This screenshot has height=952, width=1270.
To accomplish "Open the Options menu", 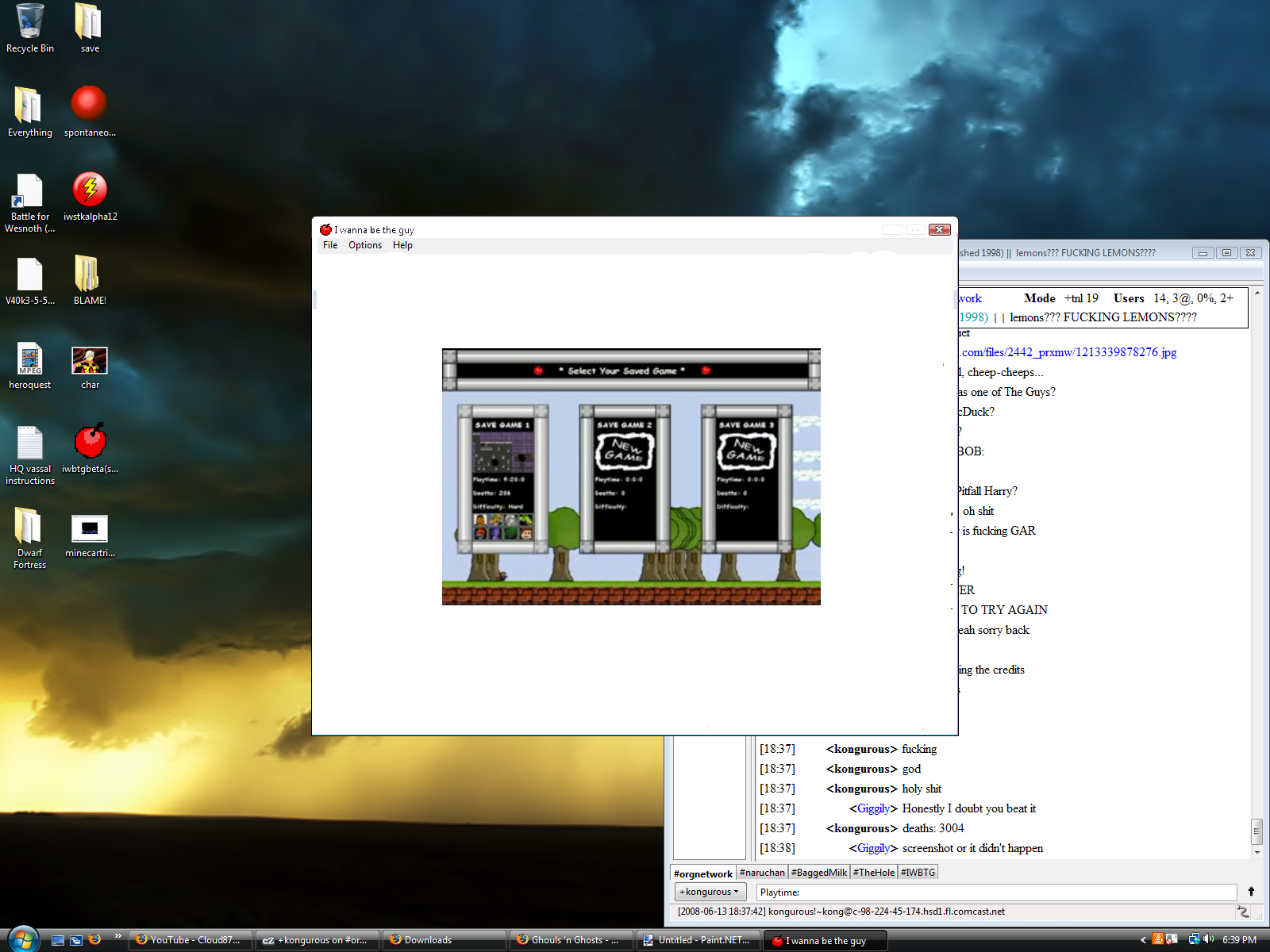I will click(x=365, y=245).
